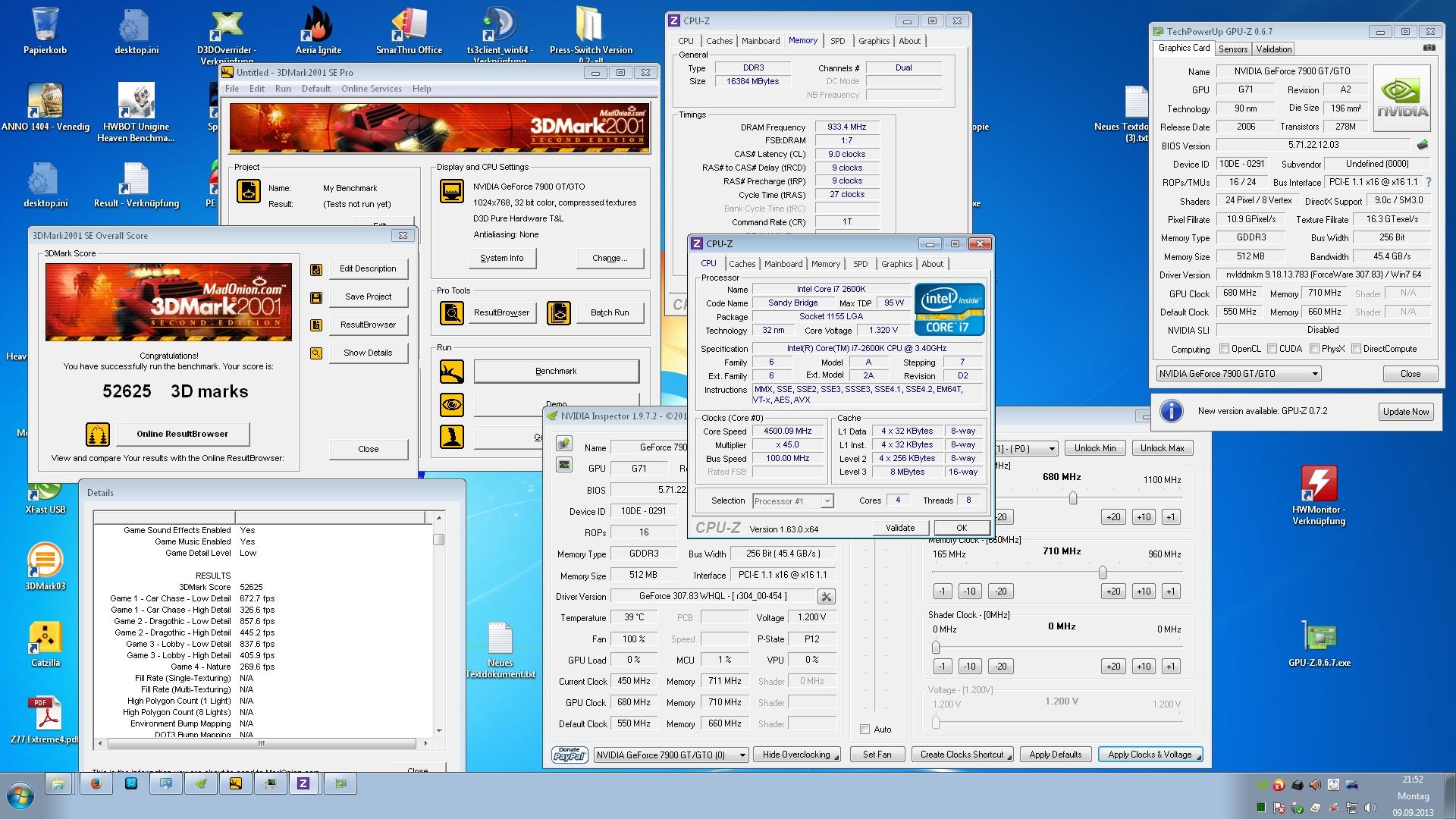Toggle the CUDA checkbox in GPU-Z
This screenshot has width=1456, height=819.
tap(1271, 349)
